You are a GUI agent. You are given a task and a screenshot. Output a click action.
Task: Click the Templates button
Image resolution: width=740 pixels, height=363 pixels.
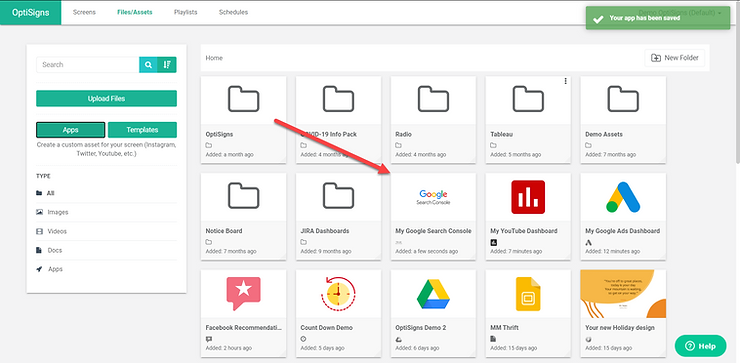(x=142, y=130)
